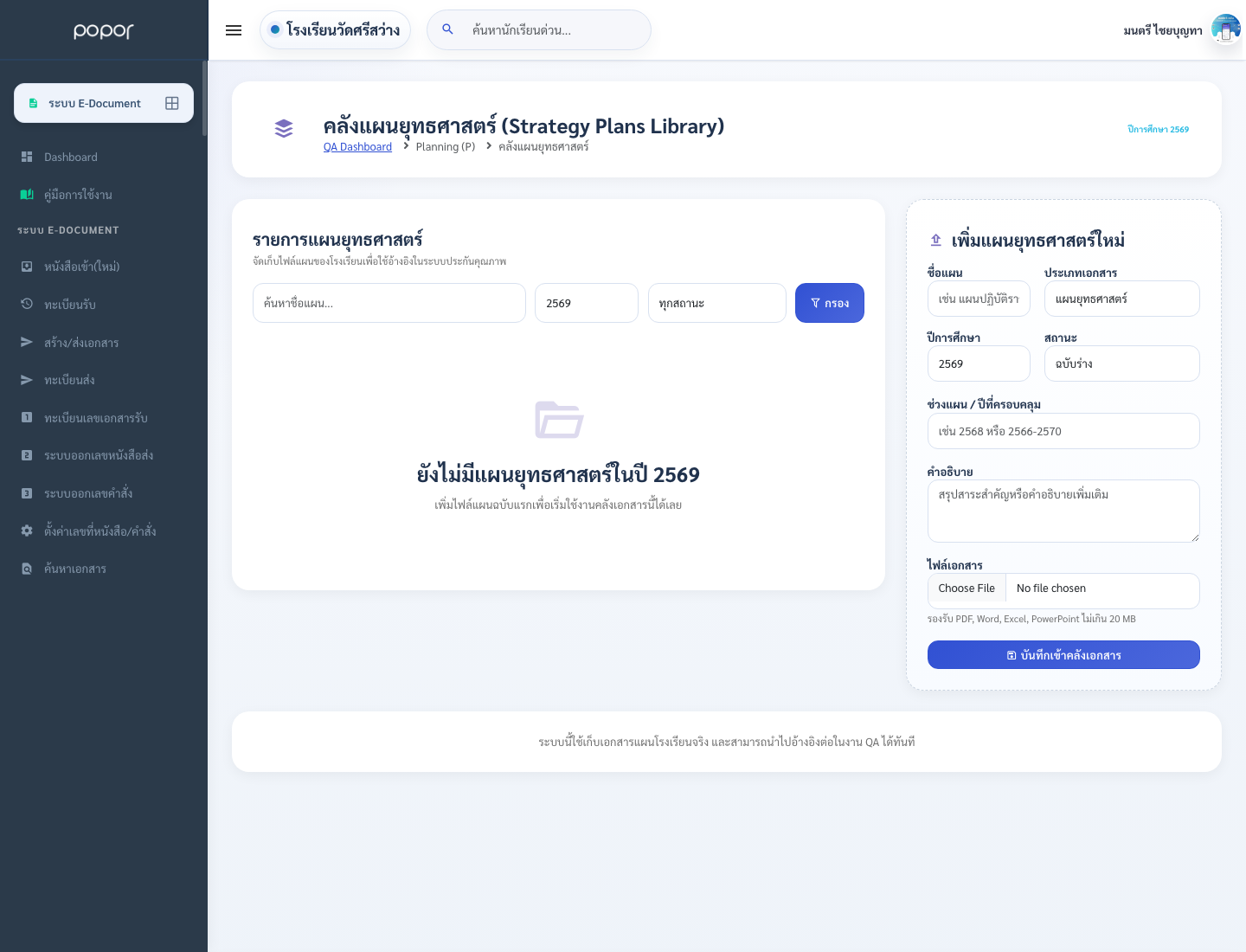Image resolution: width=1246 pixels, height=952 pixels.
Task: Click the ปีการศึกษา 2569 badge
Action: [x=1158, y=130]
